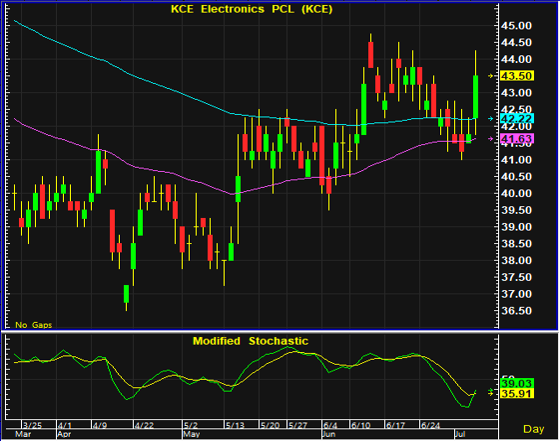Click the 37.00 price axis label
The image size is (560, 441).
pyautogui.click(x=516, y=294)
